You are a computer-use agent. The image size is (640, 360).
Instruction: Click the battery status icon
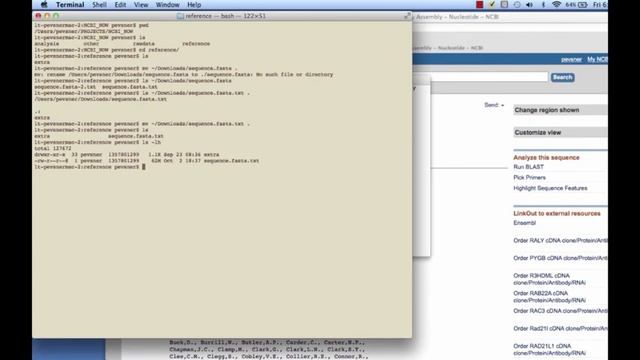(583, 5)
